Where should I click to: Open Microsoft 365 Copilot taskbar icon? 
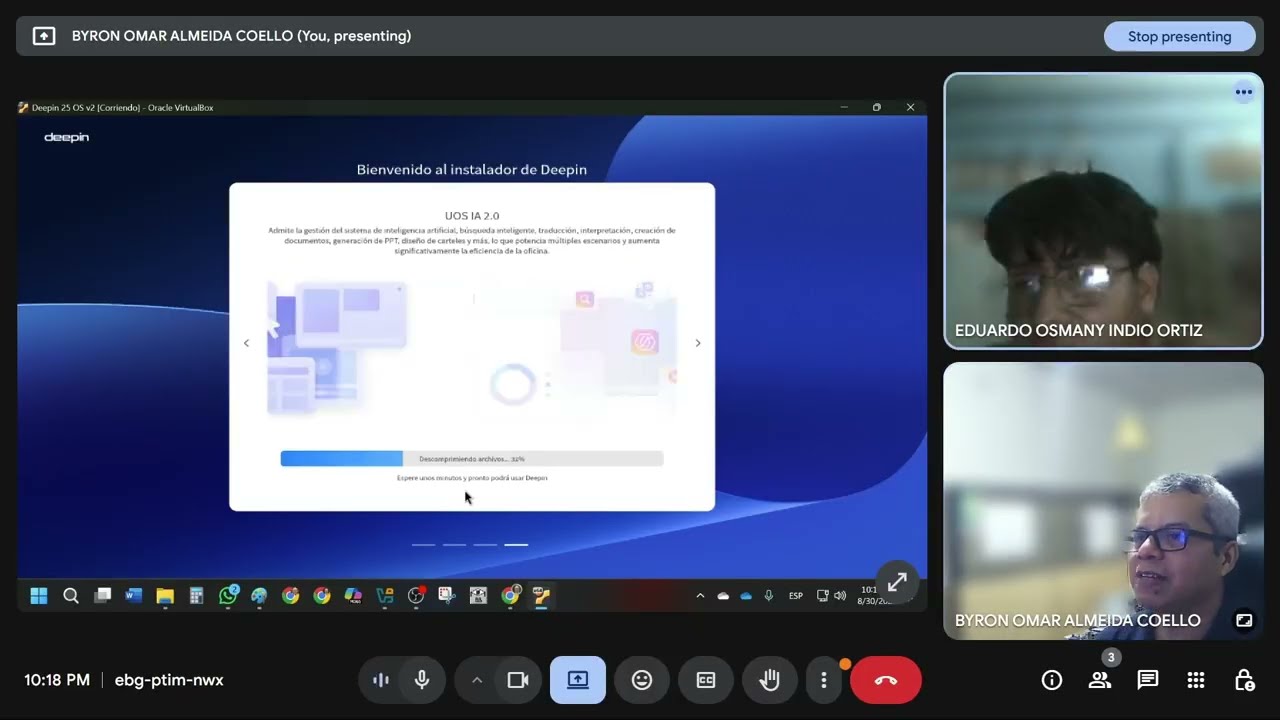coord(353,596)
